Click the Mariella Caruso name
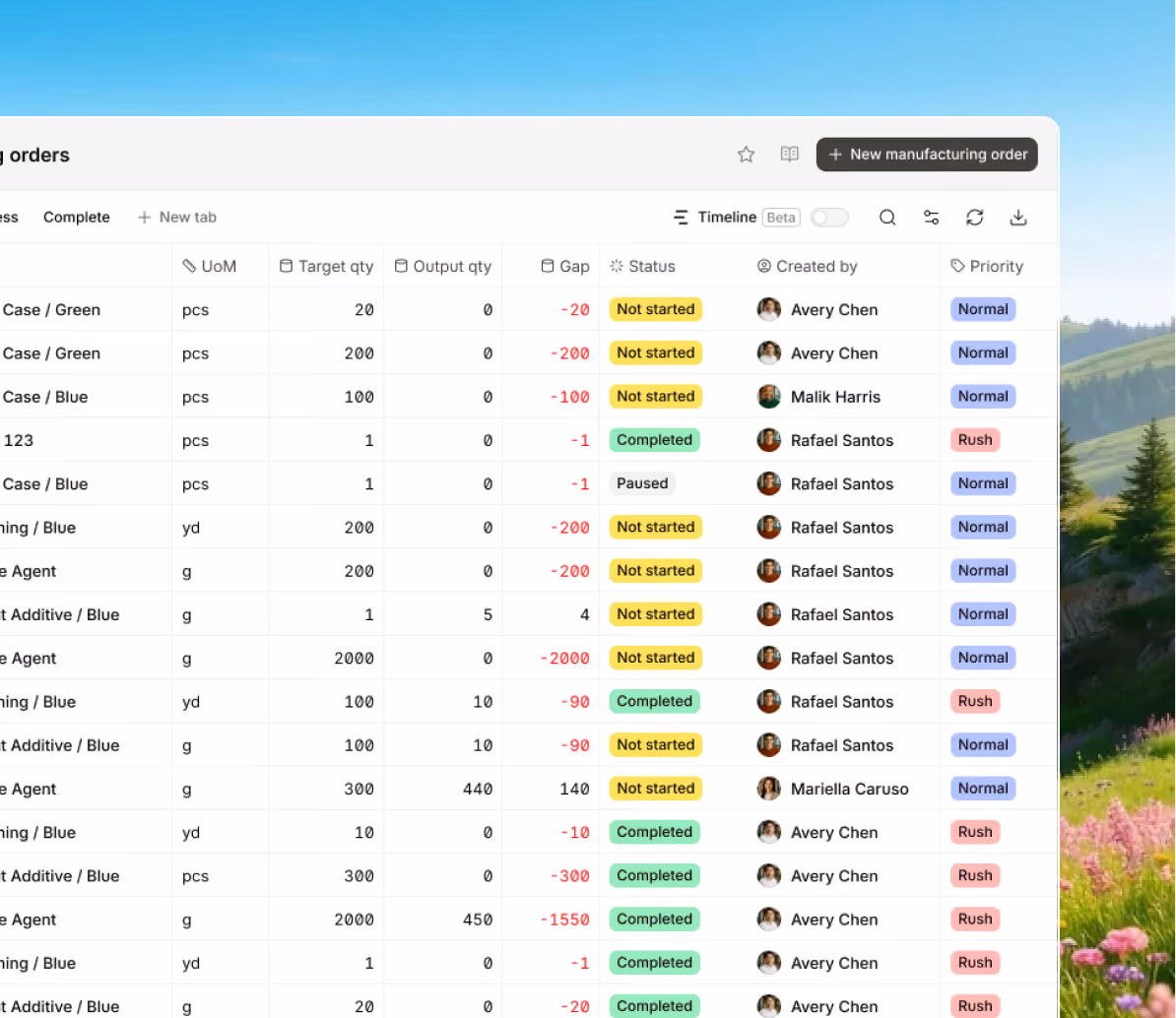The width and height of the screenshot is (1176, 1018). [x=849, y=789]
